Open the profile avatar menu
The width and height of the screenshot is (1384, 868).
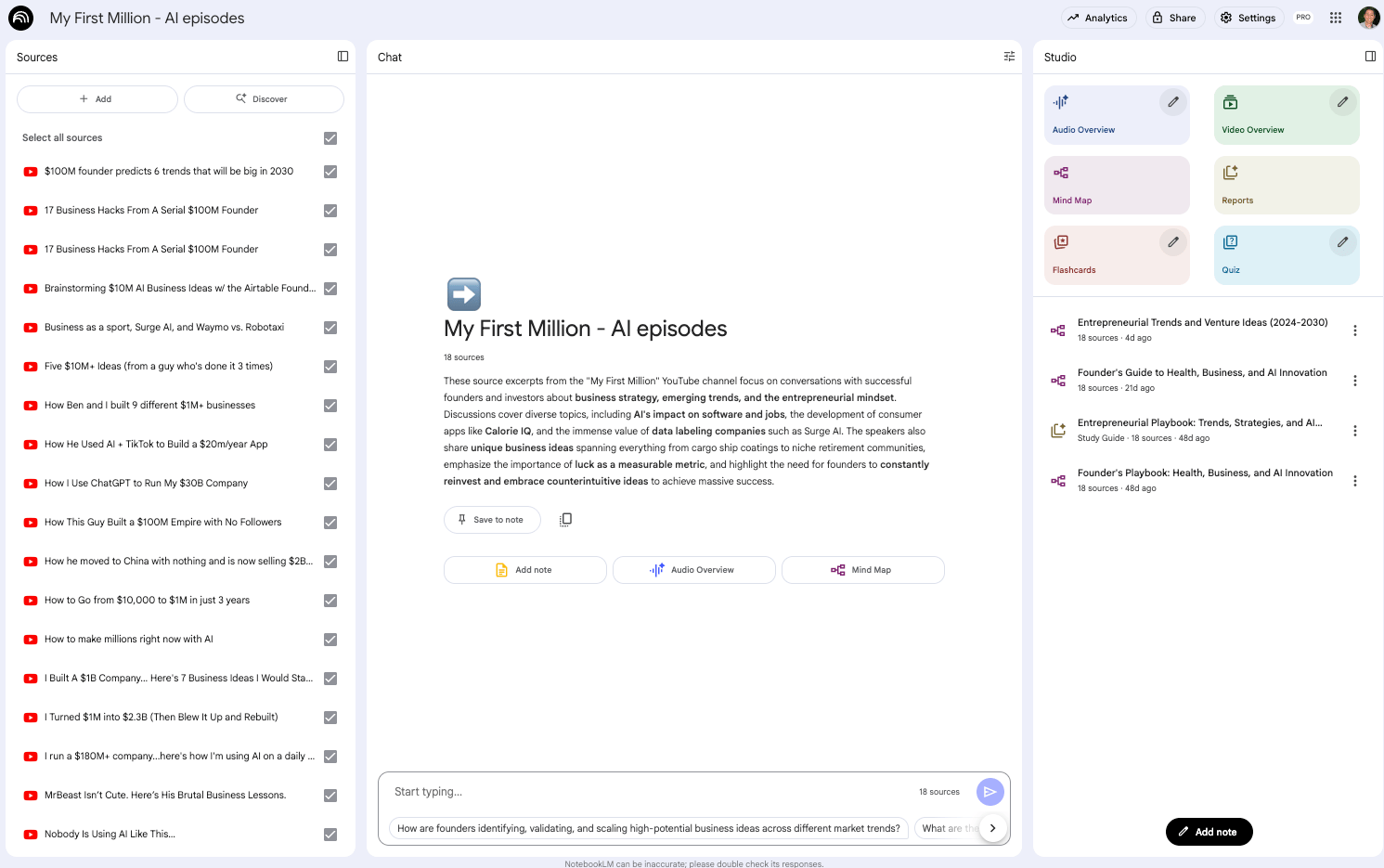pyautogui.click(x=1368, y=18)
